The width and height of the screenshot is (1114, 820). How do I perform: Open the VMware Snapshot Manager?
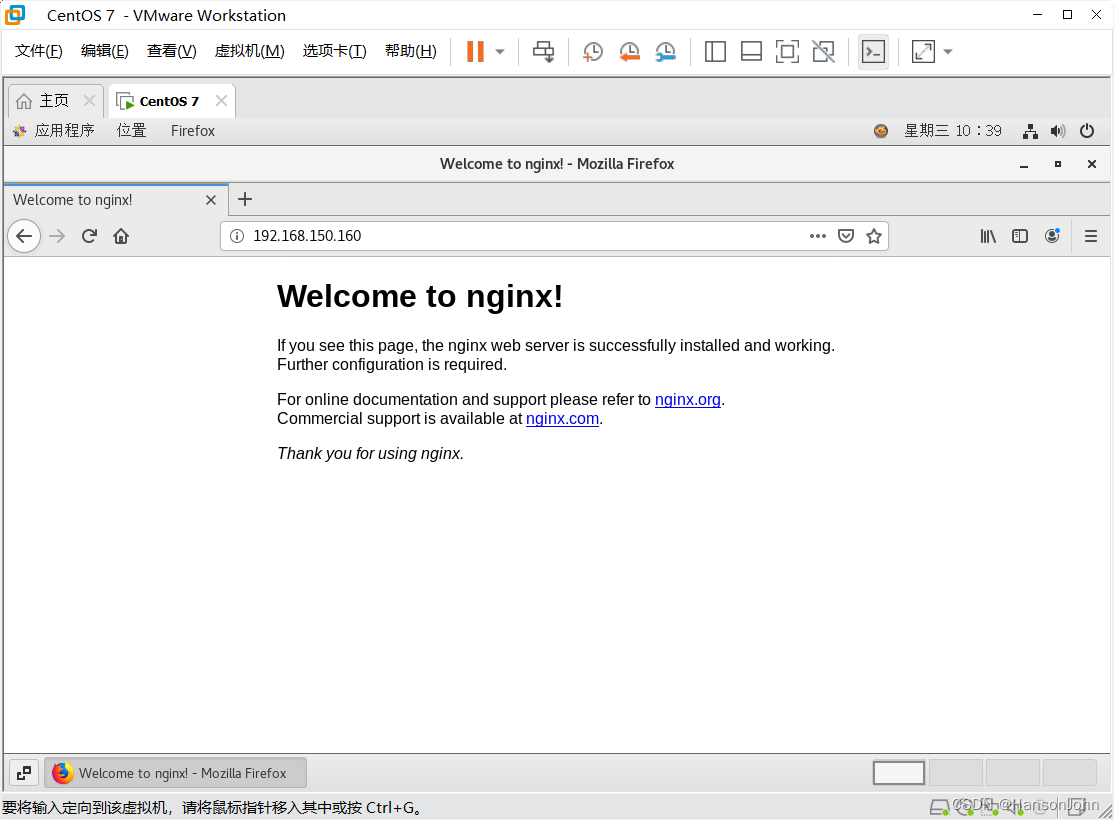666,51
